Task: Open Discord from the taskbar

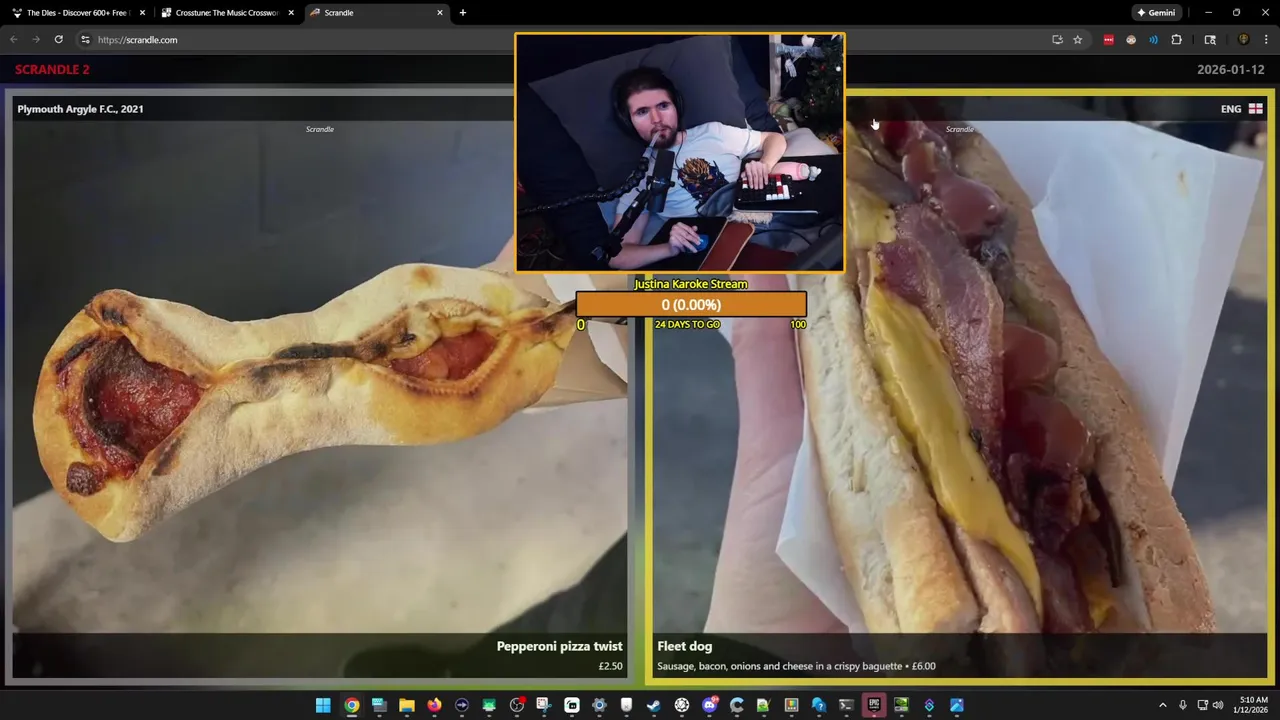Action: coord(710,705)
